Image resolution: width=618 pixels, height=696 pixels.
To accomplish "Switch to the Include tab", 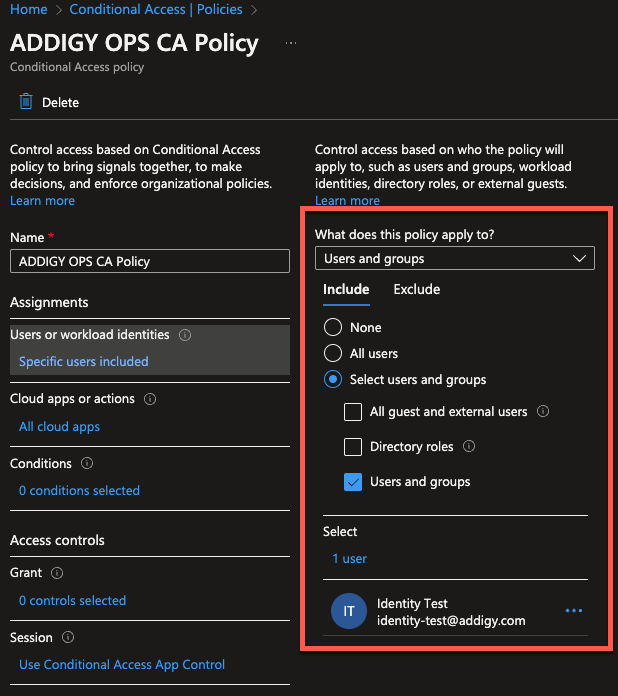I will 346,289.
